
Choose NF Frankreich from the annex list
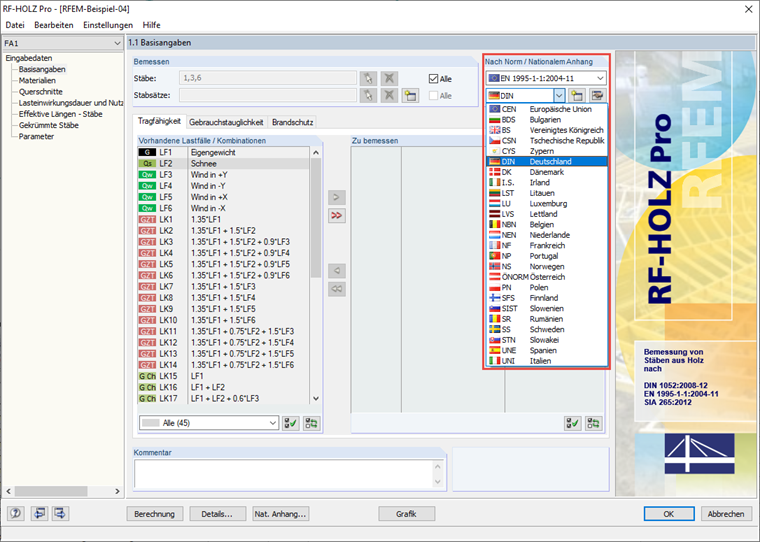click(x=547, y=245)
